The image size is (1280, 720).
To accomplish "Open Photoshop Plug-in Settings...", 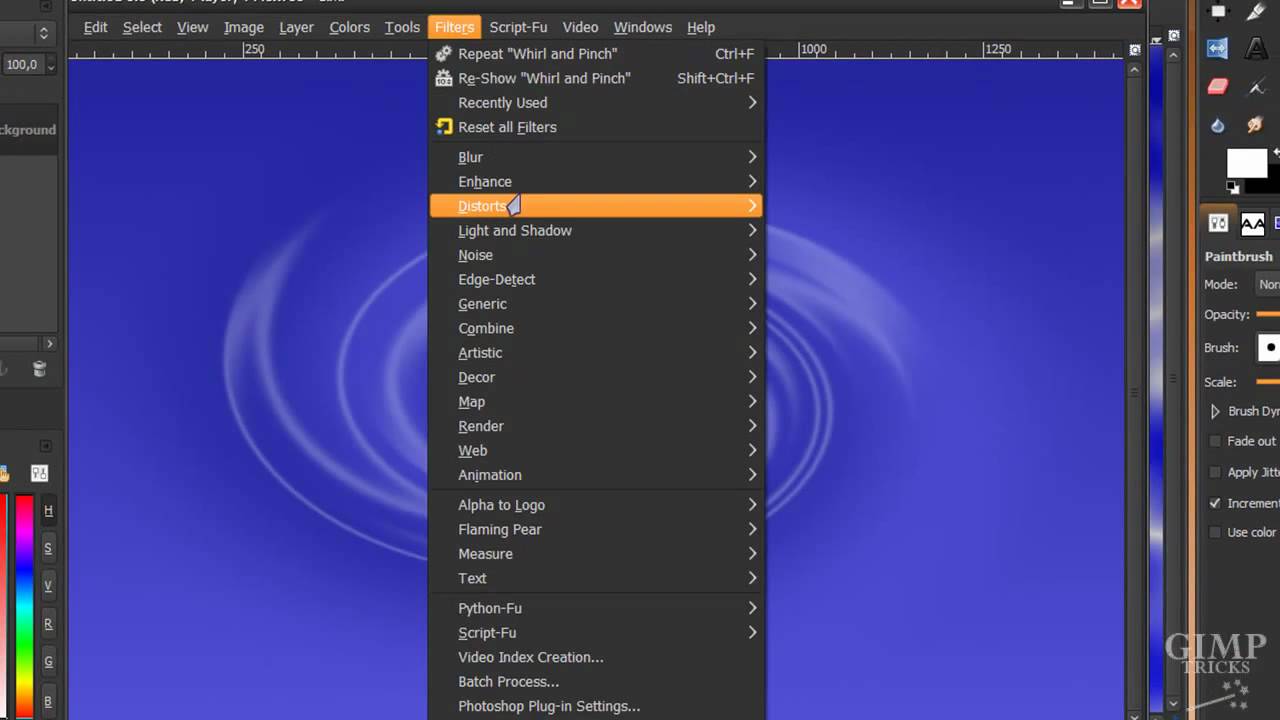I will tap(596, 706).
